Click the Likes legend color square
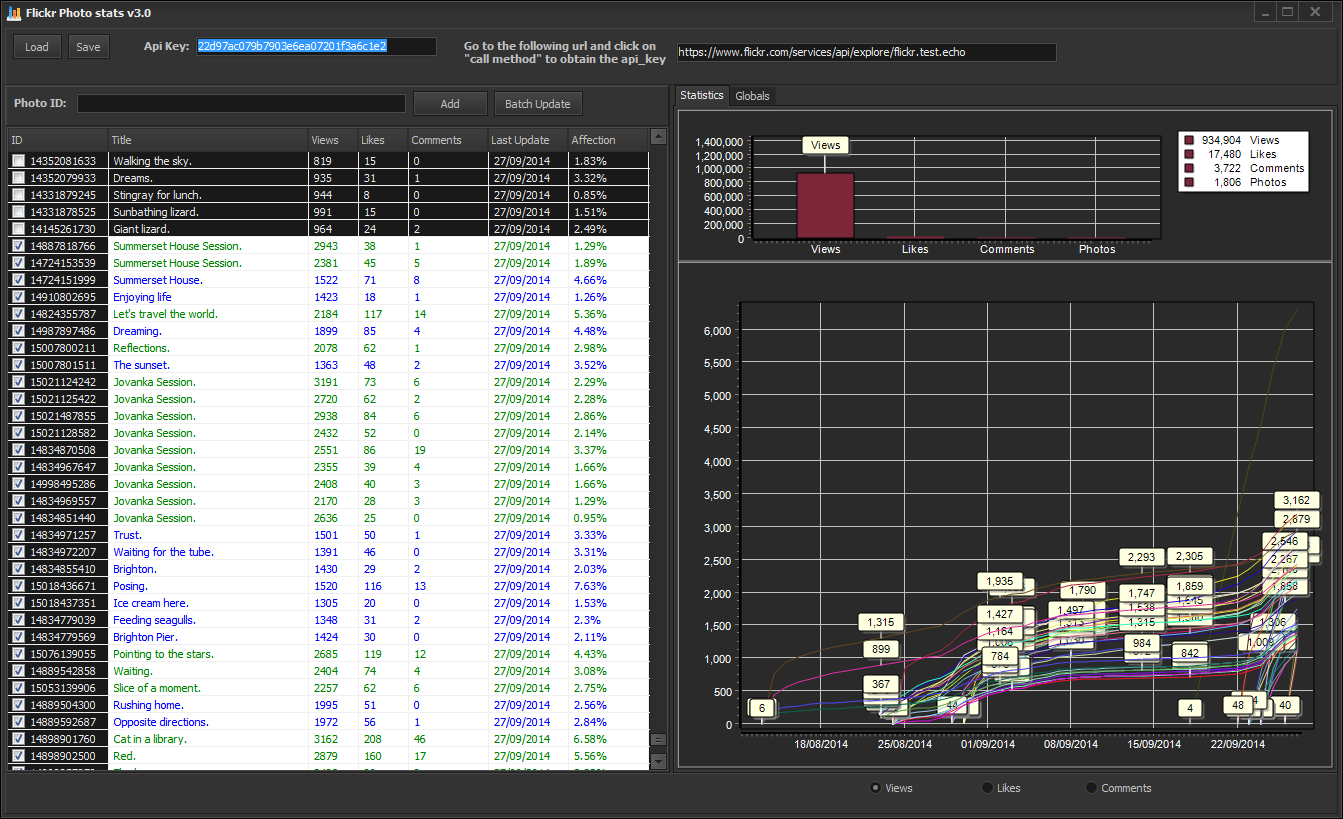The width and height of the screenshot is (1343, 819). [x=1188, y=155]
